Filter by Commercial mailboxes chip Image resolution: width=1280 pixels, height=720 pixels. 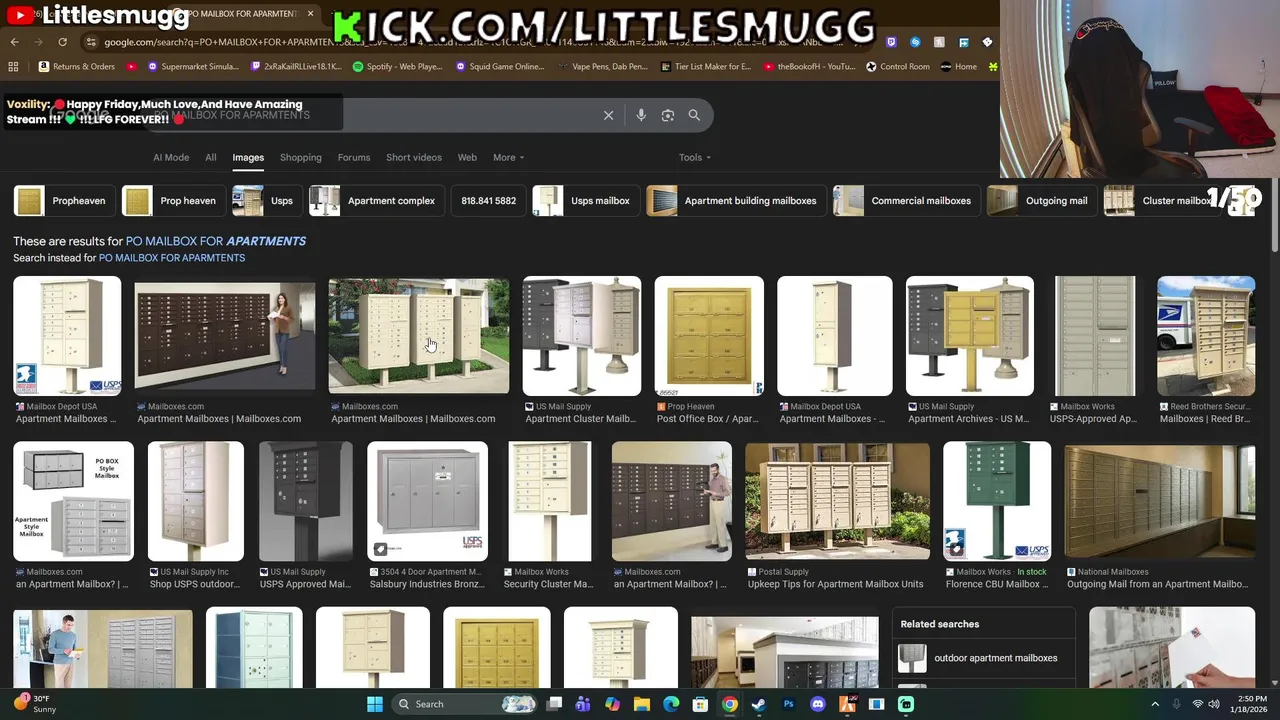click(906, 201)
